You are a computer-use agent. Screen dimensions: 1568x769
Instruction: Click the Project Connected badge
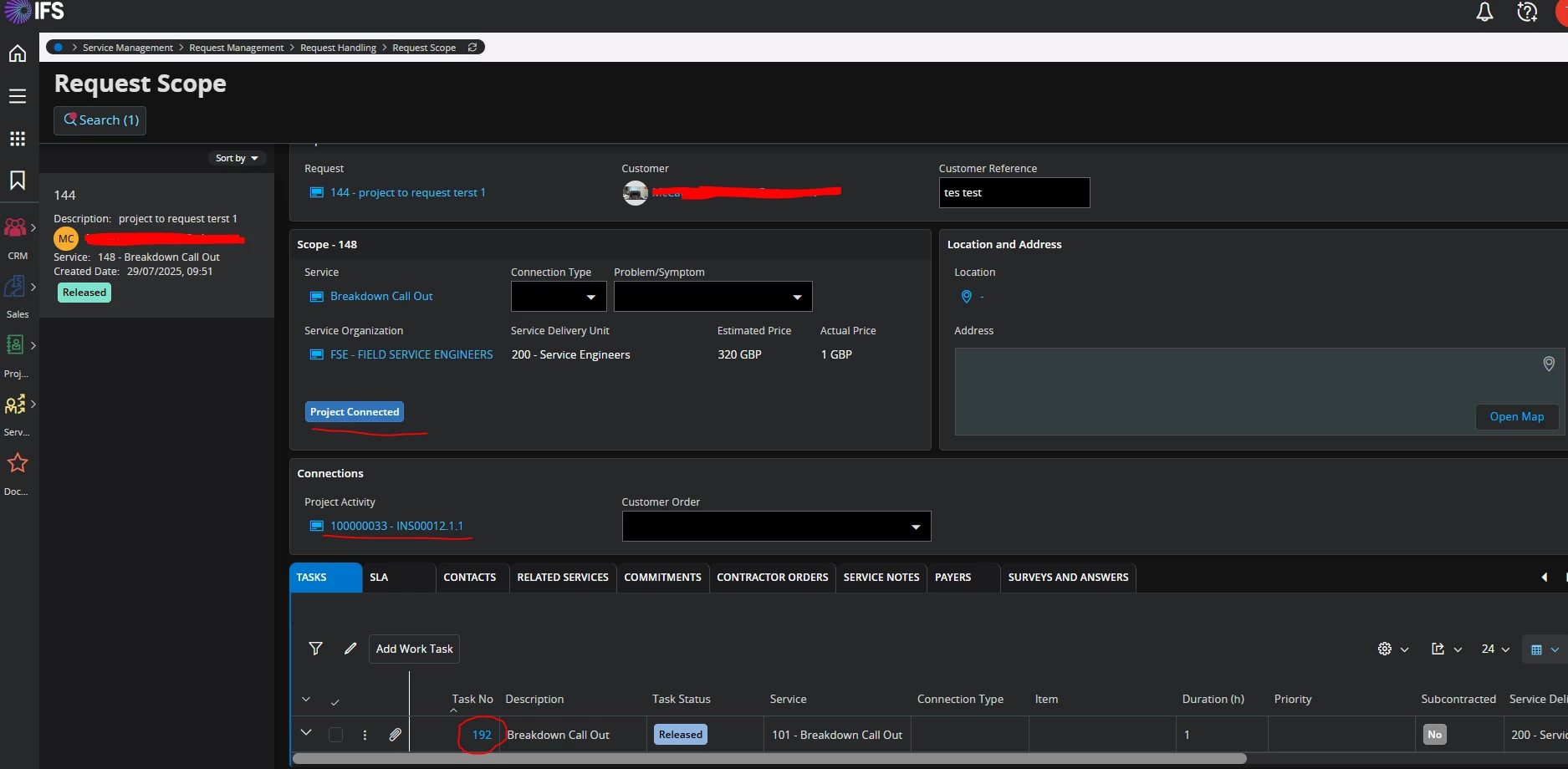point(355,412)
